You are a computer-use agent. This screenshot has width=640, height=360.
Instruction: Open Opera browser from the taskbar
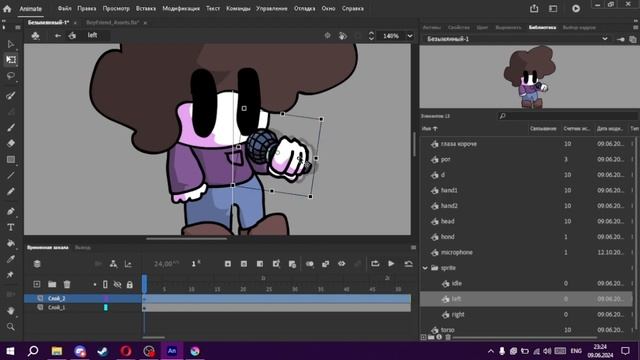click(126, 351)
